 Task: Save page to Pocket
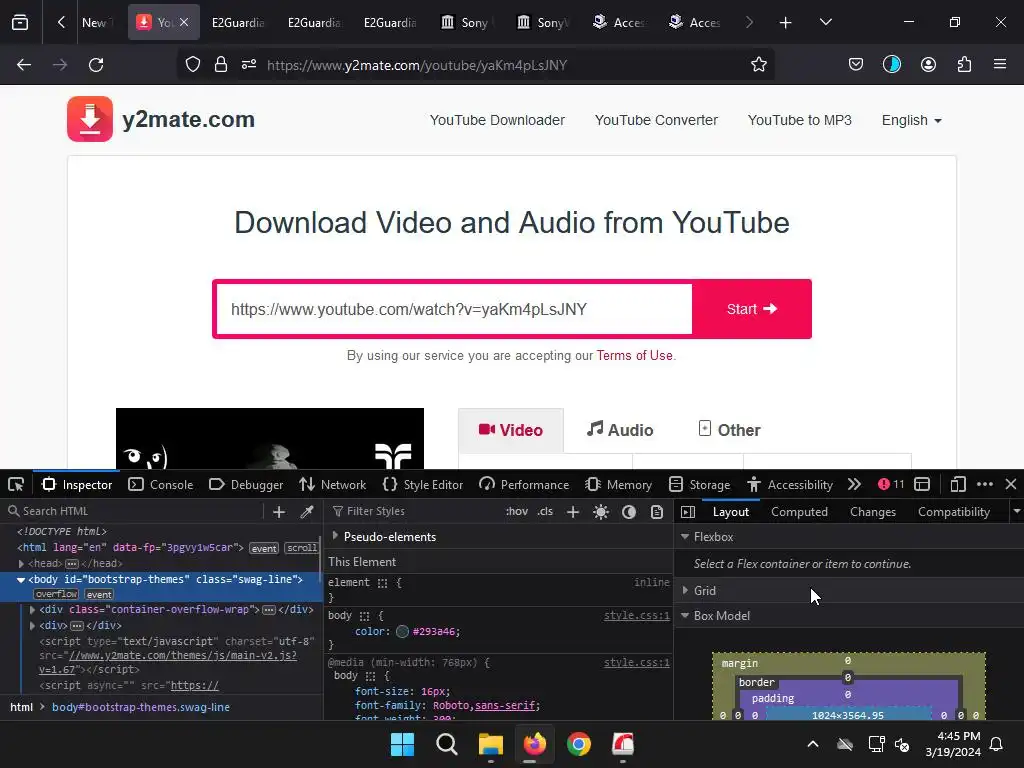click(x=856, y=65)
